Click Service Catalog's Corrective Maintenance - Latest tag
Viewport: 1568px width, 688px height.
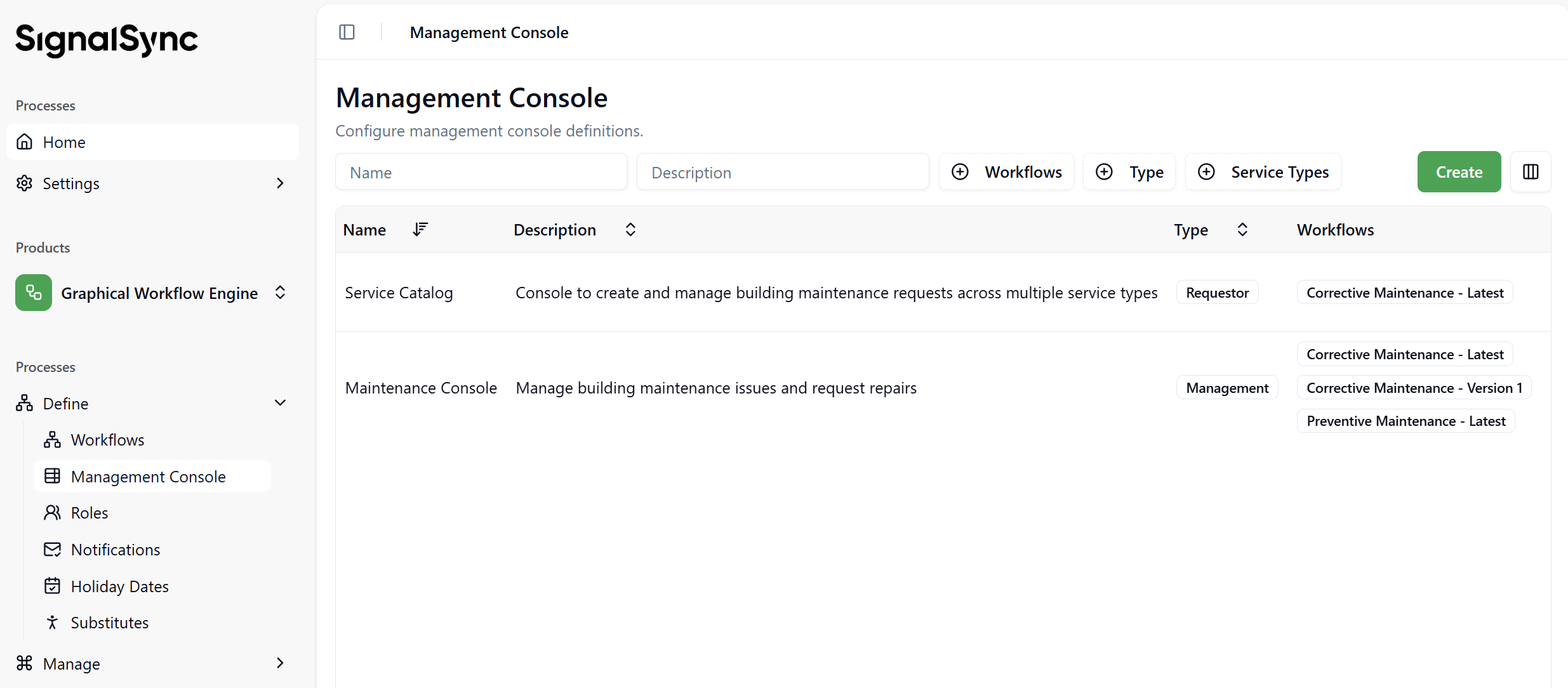pos(1405,293)
